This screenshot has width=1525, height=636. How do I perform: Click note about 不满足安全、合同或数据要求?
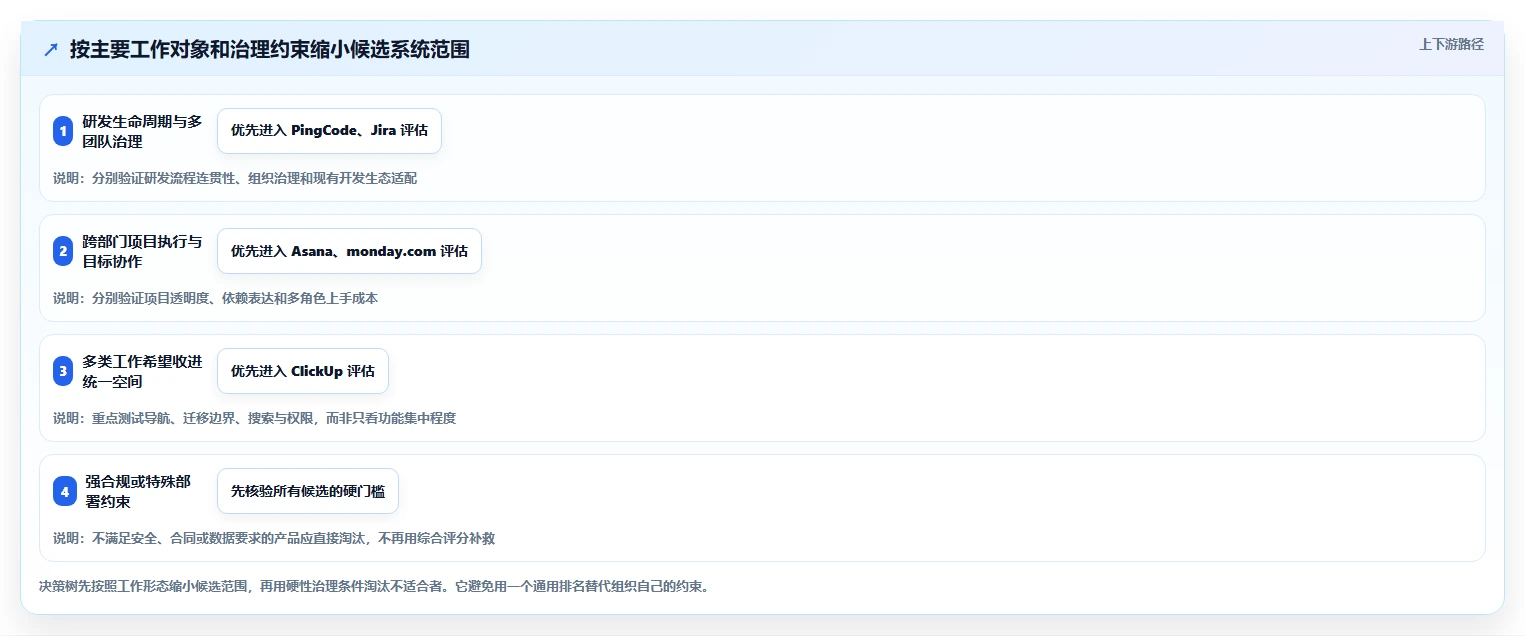274,538
